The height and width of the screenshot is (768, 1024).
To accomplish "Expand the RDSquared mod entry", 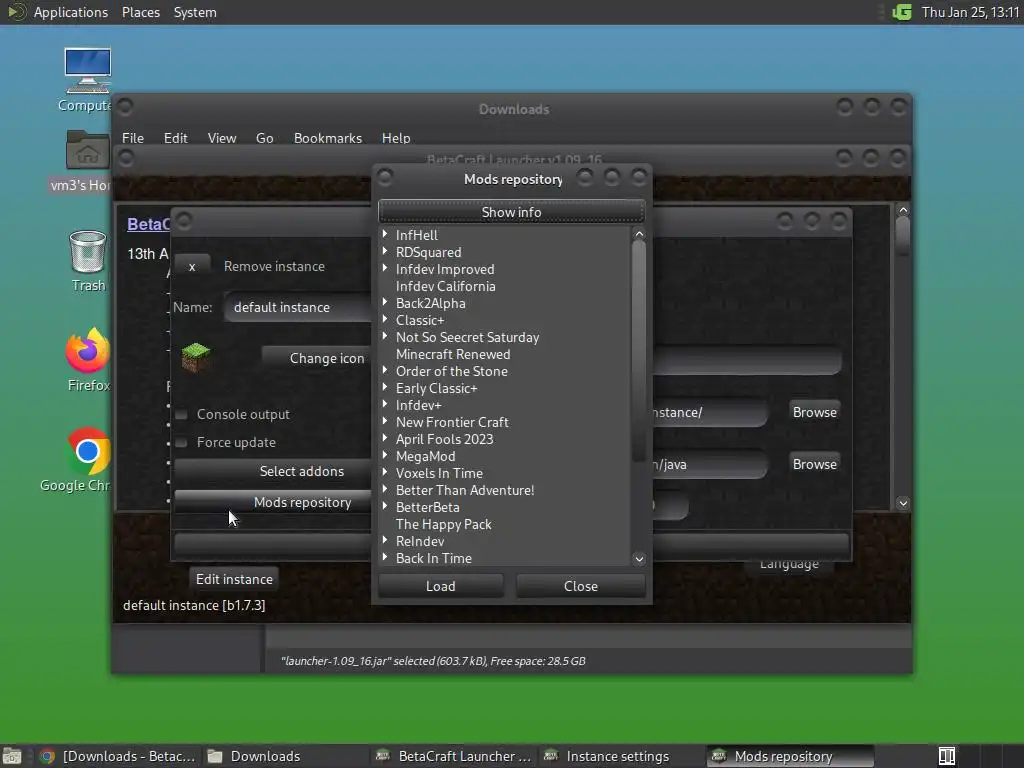I will (385, 251).
